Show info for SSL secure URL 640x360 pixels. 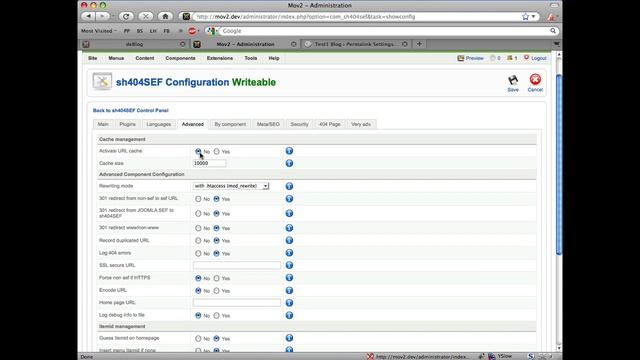click(289, 265)
